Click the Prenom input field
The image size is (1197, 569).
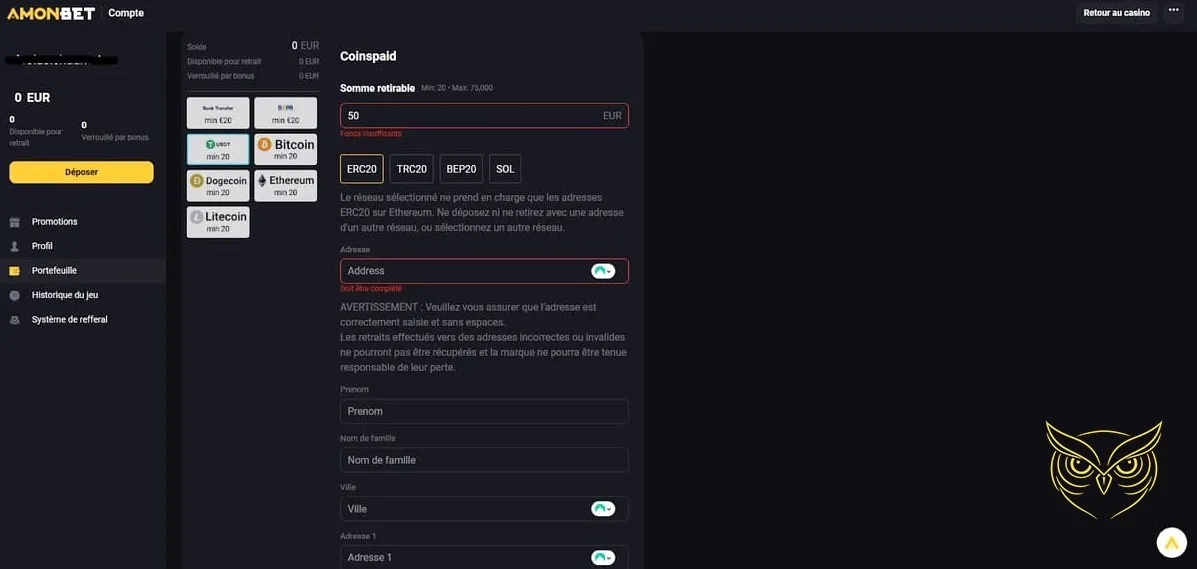click(x=484, y=411)
